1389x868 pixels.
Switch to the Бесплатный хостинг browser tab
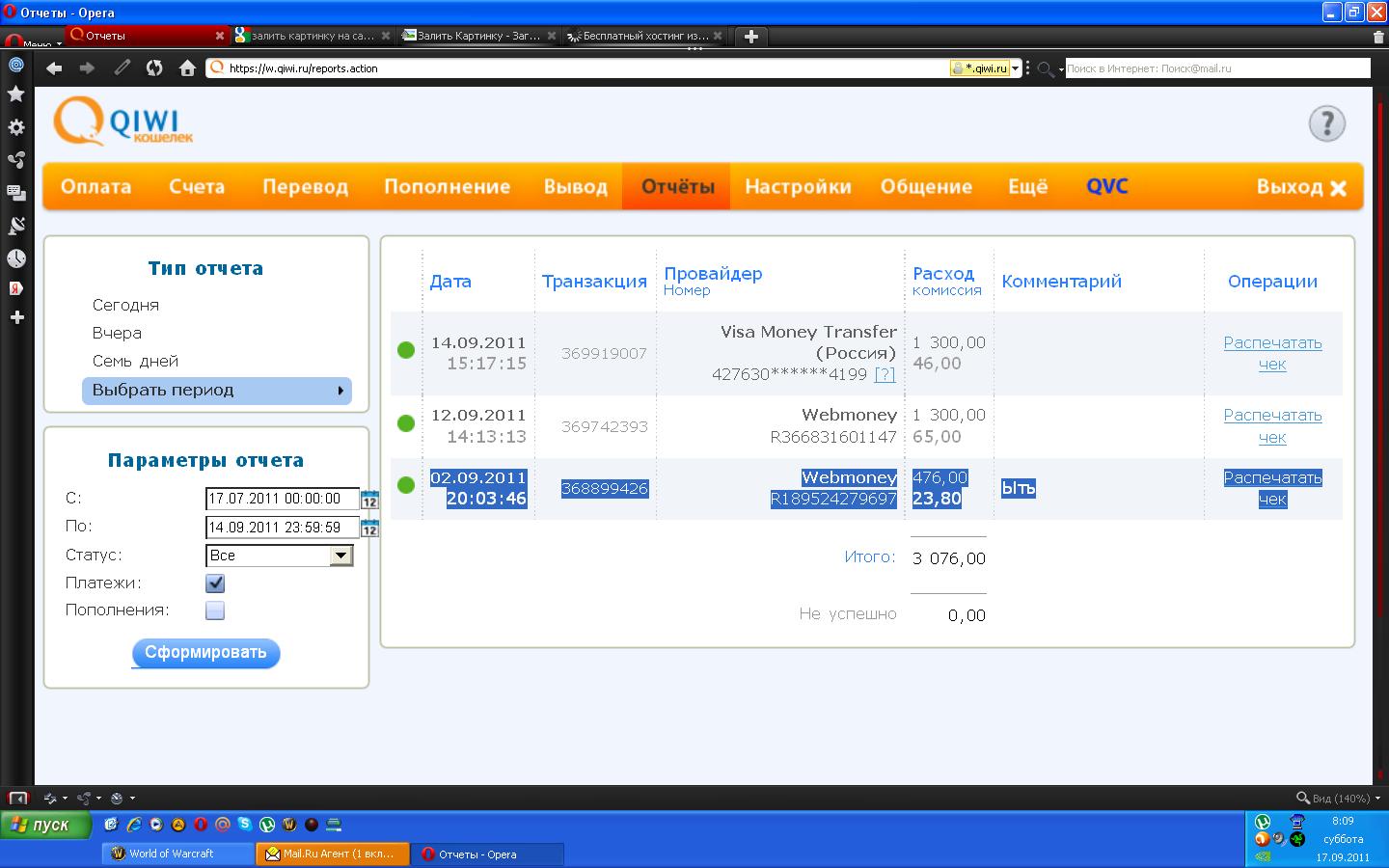(x=644, y=36)
